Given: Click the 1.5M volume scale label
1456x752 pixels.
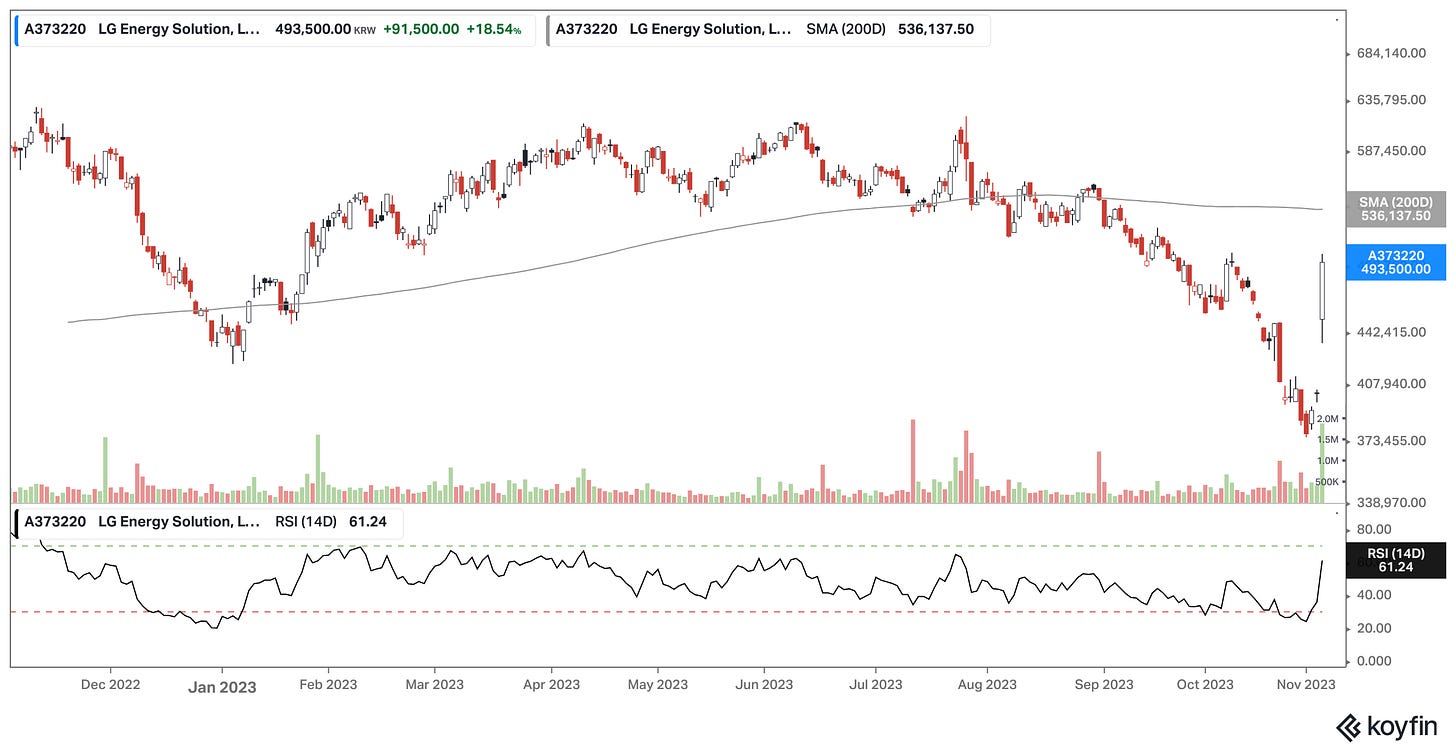Looking at the screenshot, I should (1328, 439).
